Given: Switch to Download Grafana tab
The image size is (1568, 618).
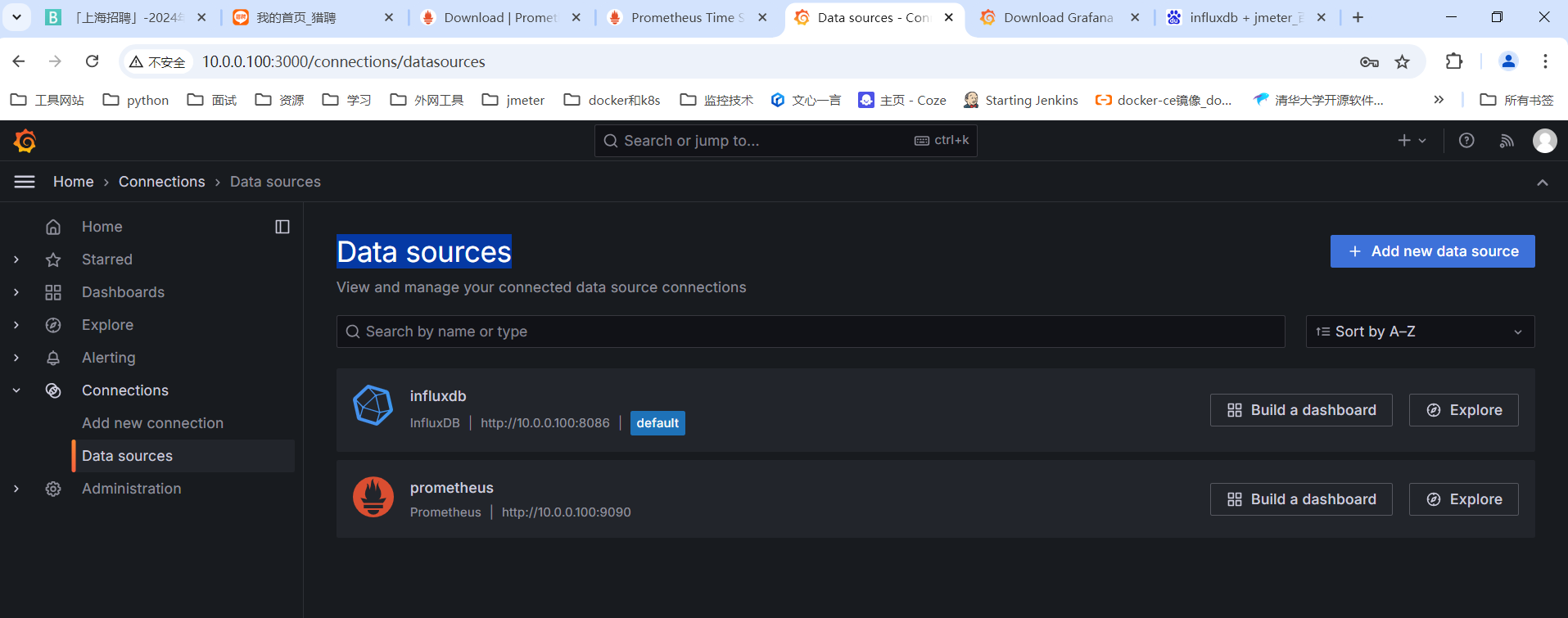Looking at the screenshot, I should point(1060,17).
